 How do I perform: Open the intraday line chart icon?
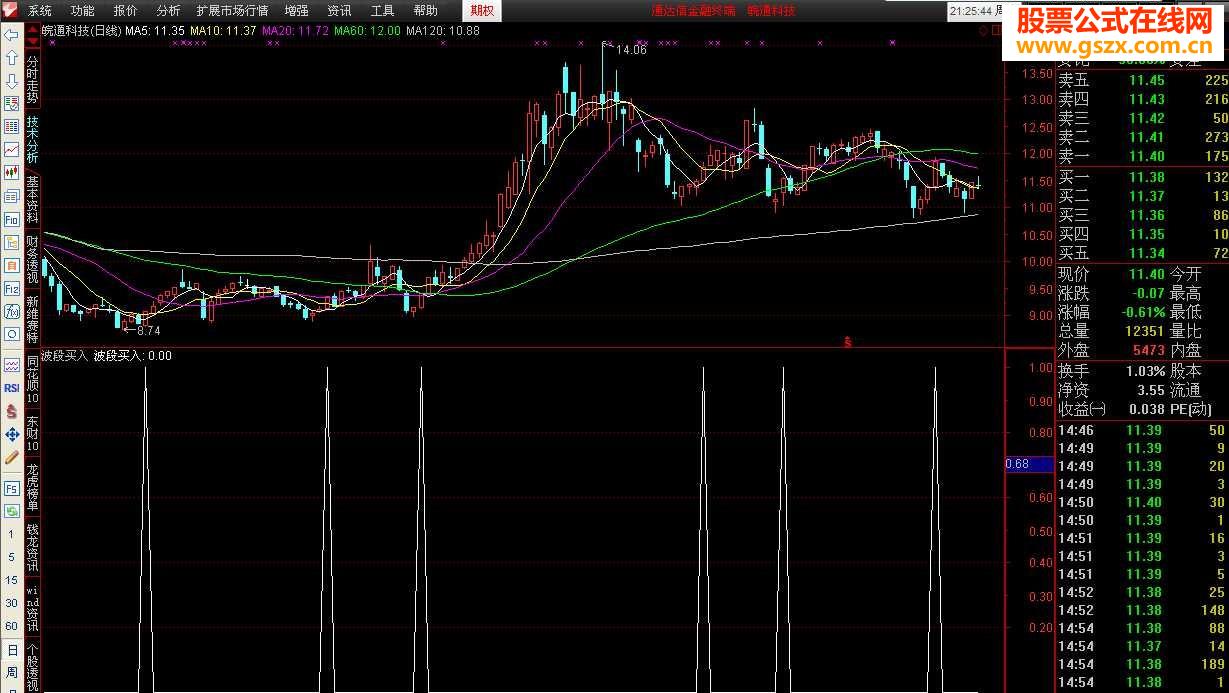point(12,150)
